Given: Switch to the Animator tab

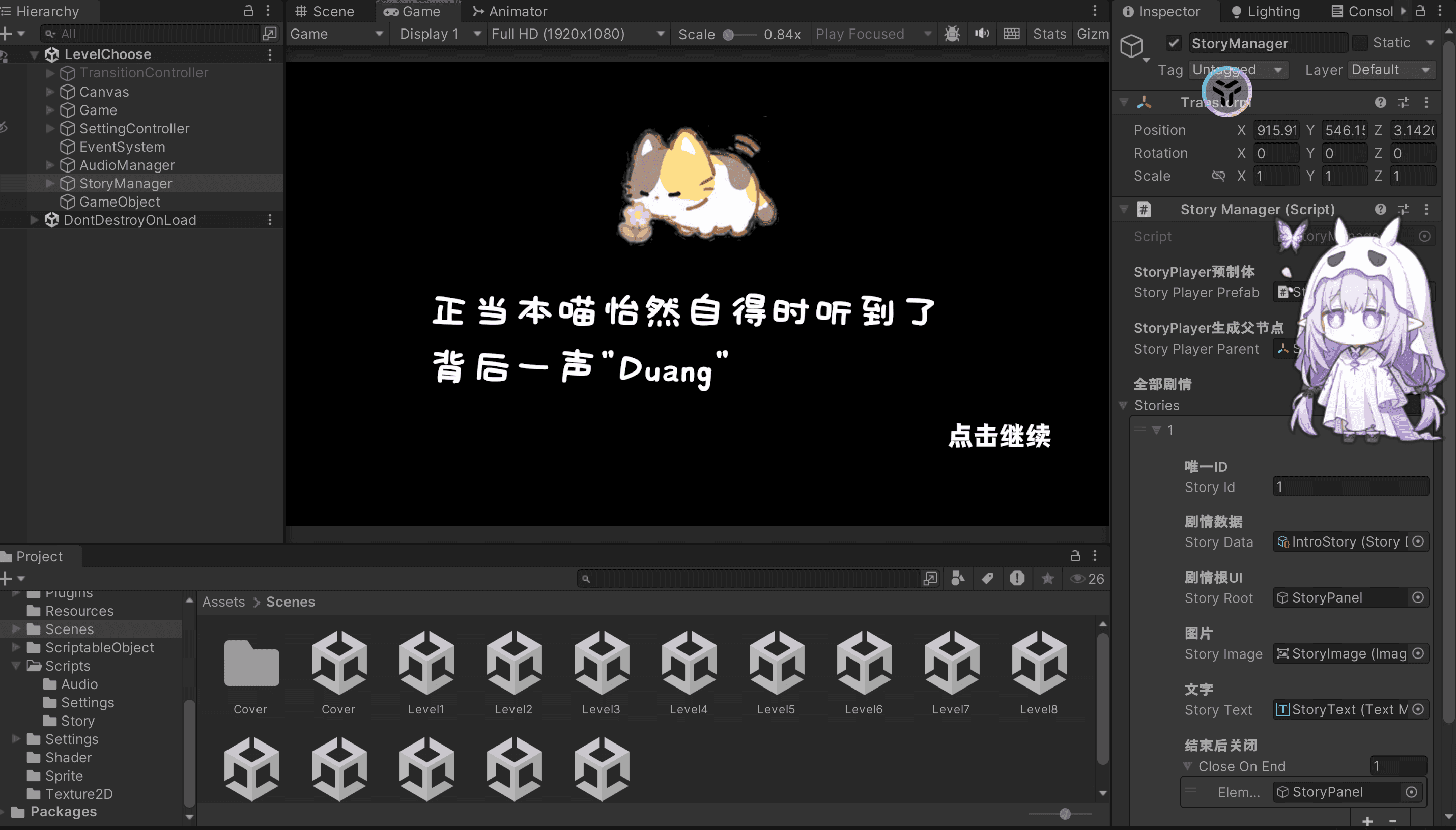Looking at the screenshot, I should point(510,11).
